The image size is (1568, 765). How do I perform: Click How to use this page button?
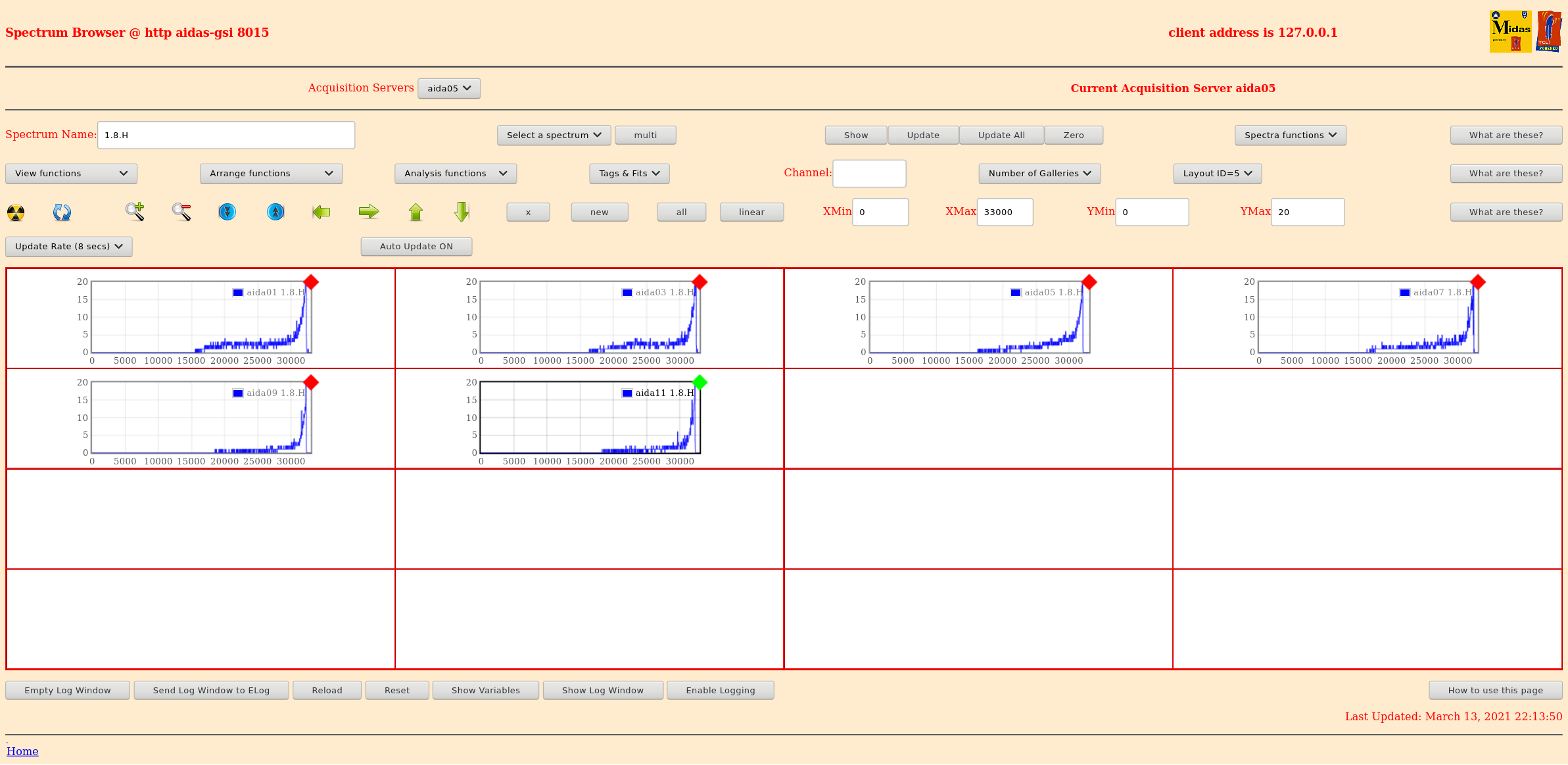coord(1496,691)
